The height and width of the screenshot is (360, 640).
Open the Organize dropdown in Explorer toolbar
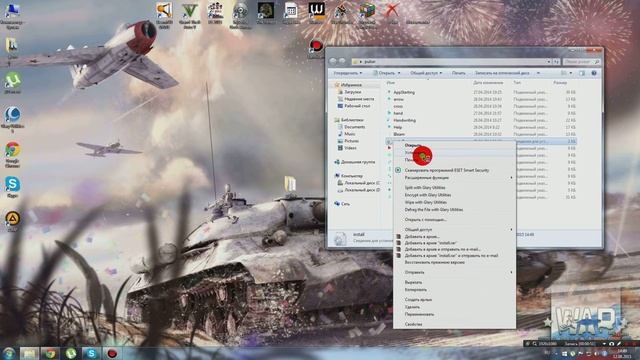point(347,73)
